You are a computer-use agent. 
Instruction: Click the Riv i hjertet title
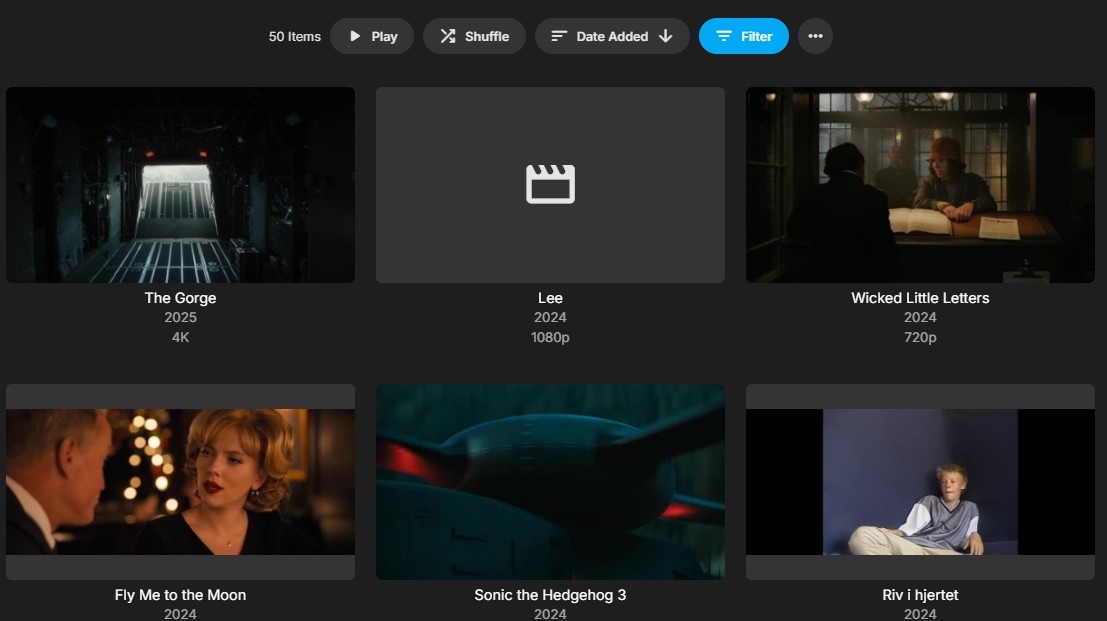(x=921, y=595)
